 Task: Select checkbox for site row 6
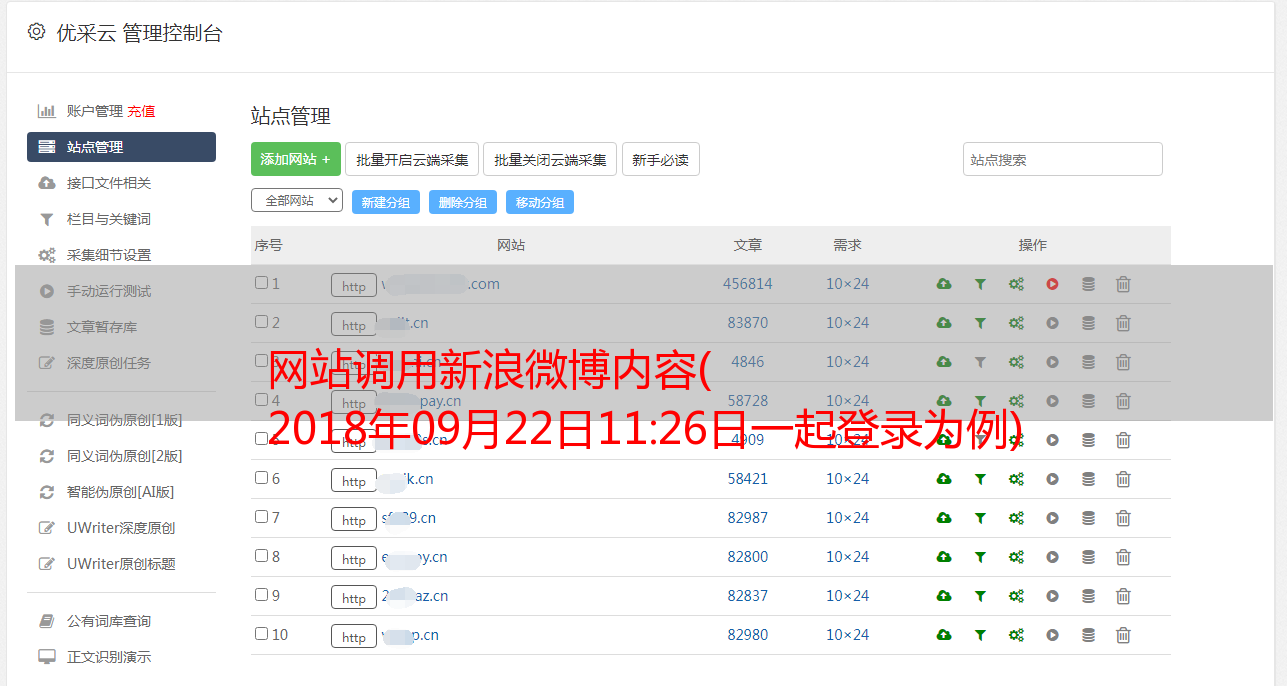pyautogui.click(x=261, y=478)
